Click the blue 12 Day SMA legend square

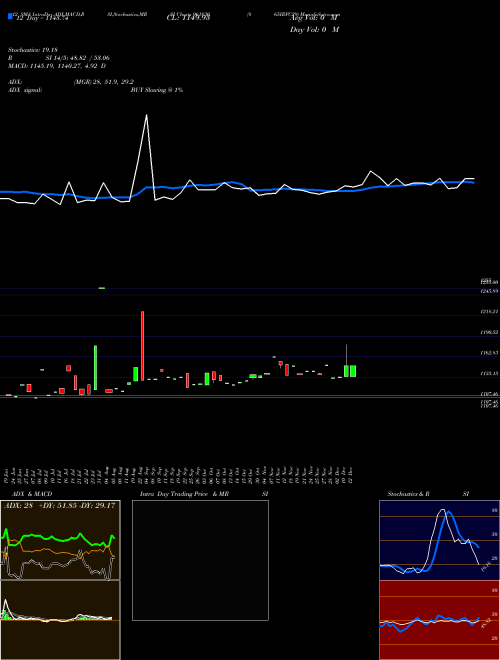pos(10,17)
